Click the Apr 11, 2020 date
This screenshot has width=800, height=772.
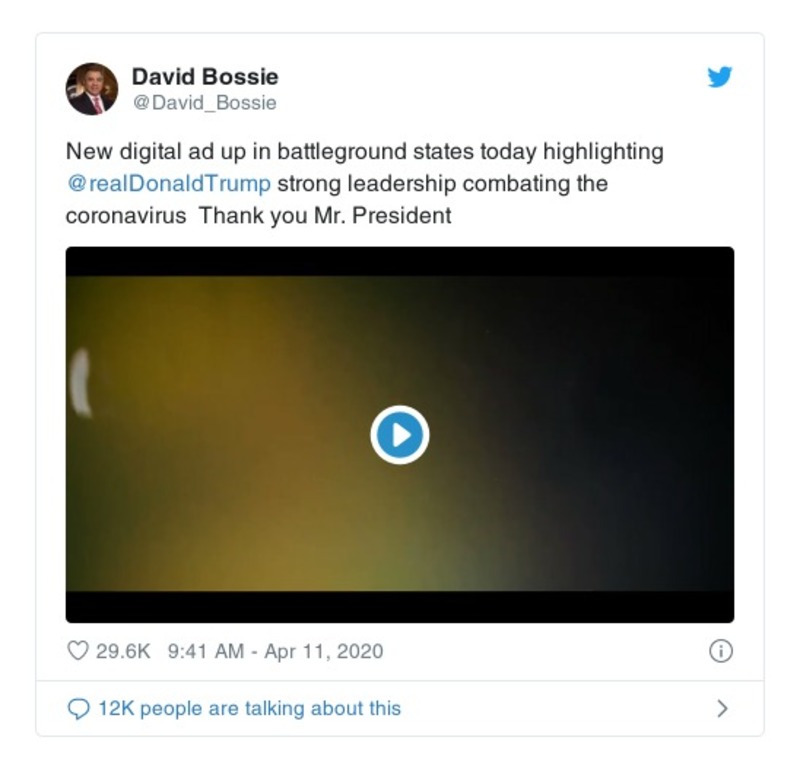pyautogui.click(x=323, y=651)
